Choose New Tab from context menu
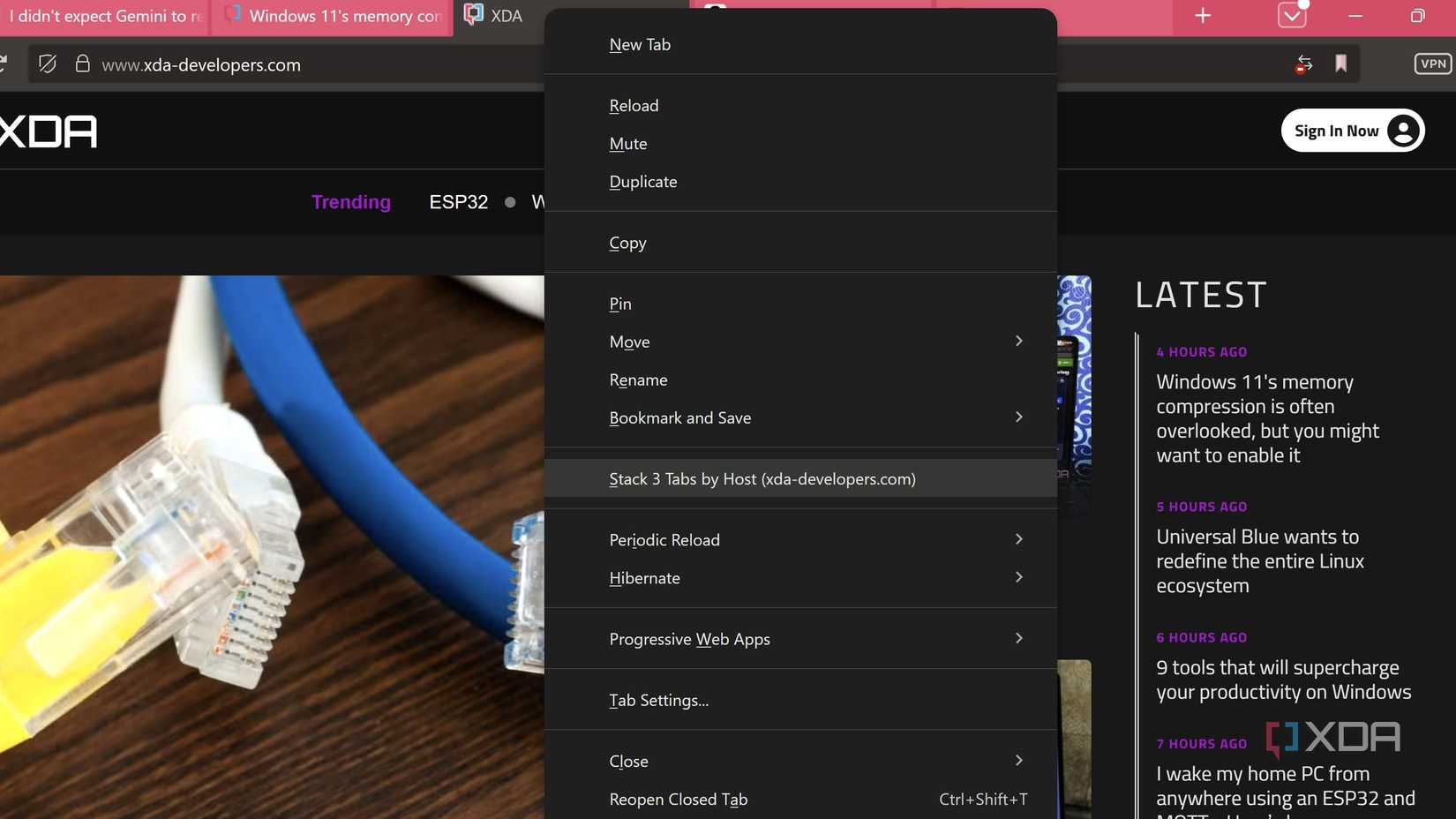The height and width of the screenshot is (819, 1456). click(800, 44)
